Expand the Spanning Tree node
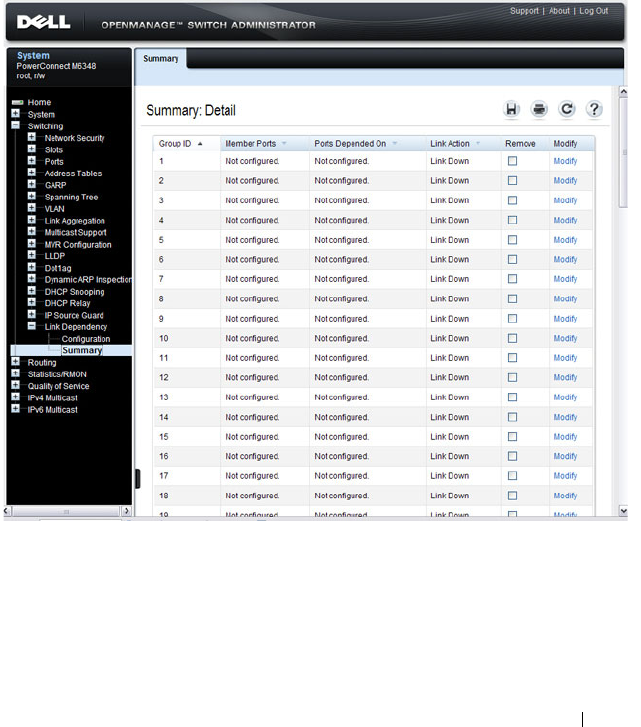 pyautogui.click(x=32, y=196)
